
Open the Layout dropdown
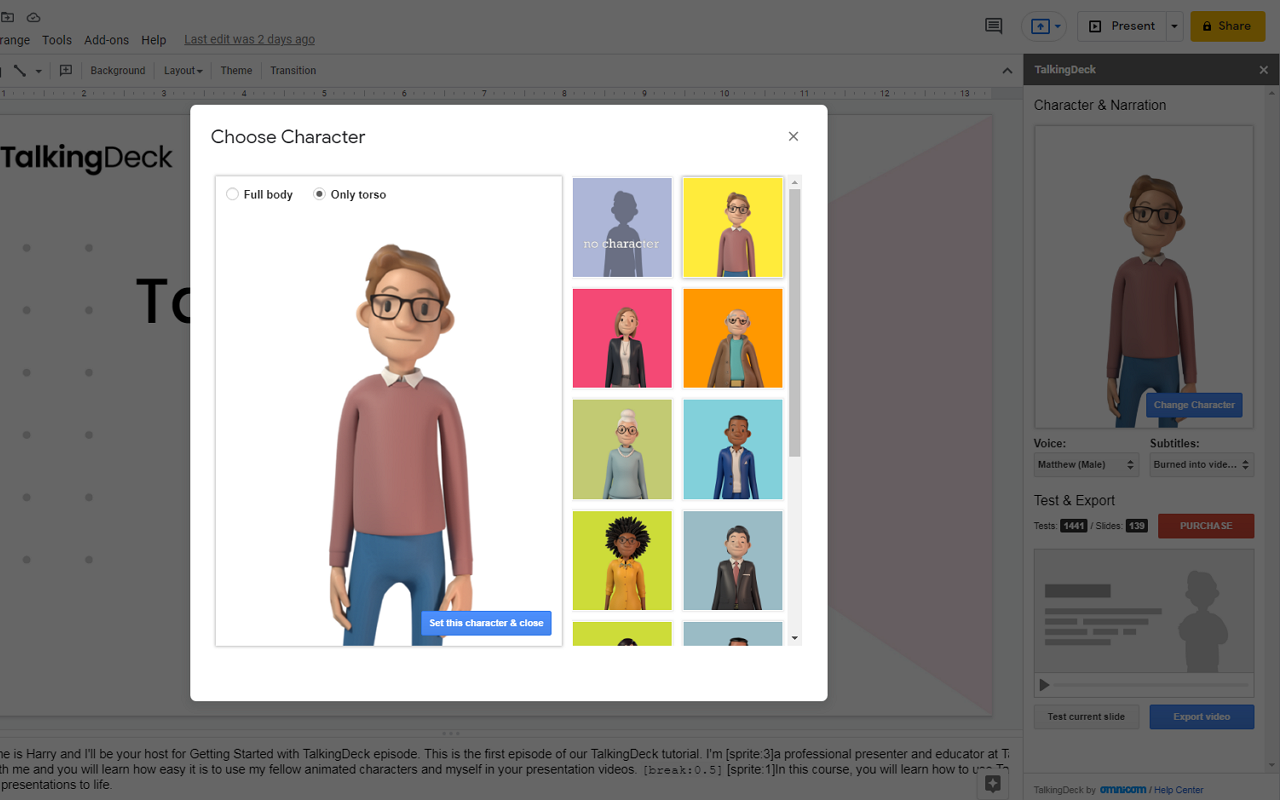tap(182, 70)
